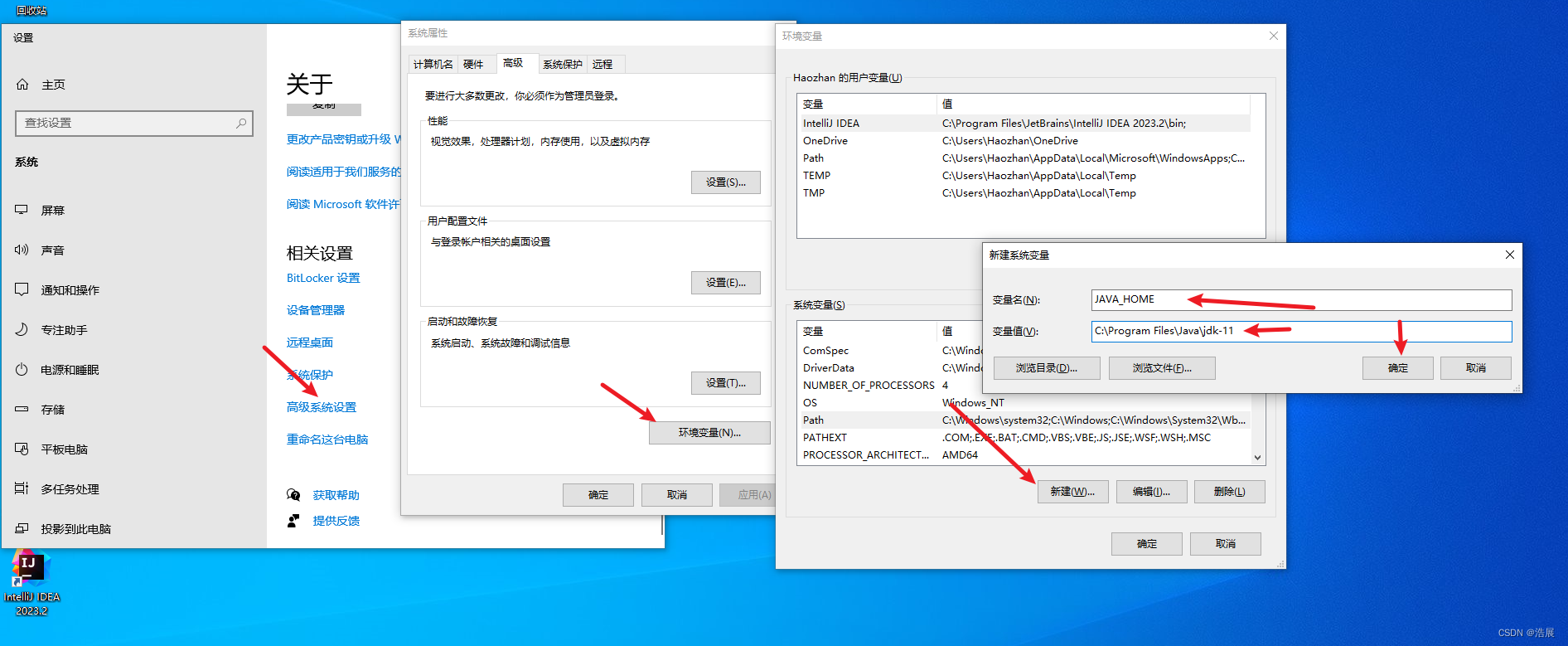Click performance 设置(S)... button
The image size is (1568, 646).
click(x=726, y=182)
